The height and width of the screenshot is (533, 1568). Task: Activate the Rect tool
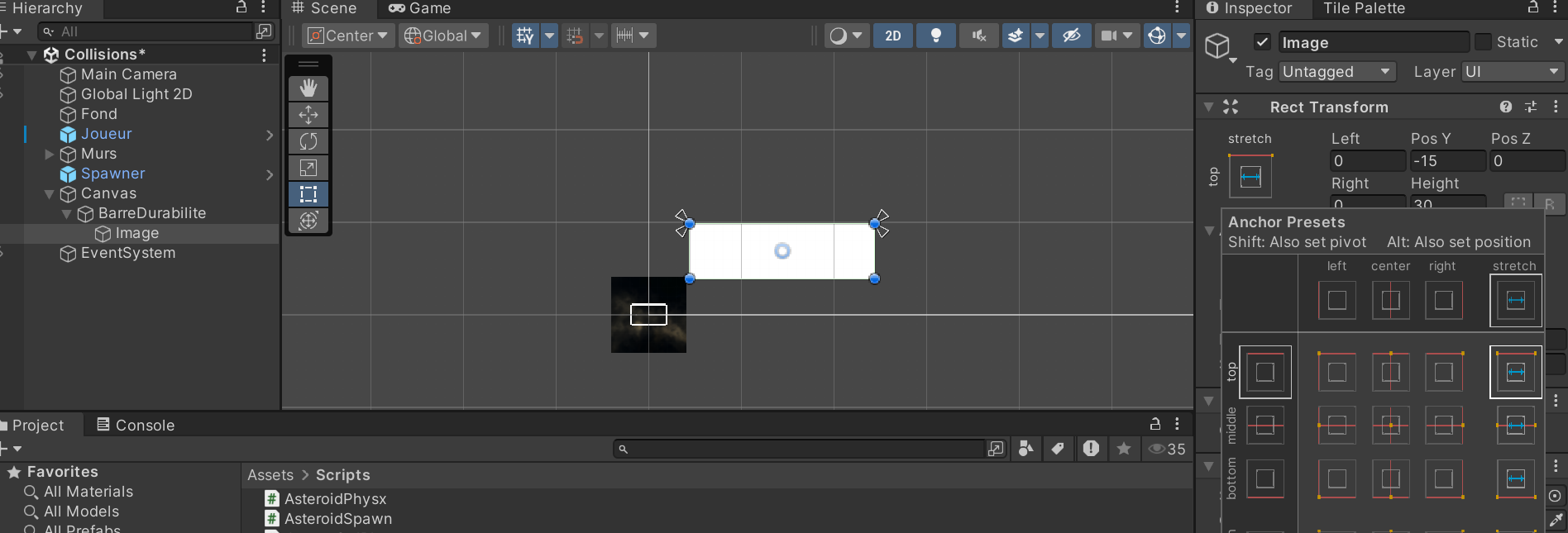coord(308,194)
